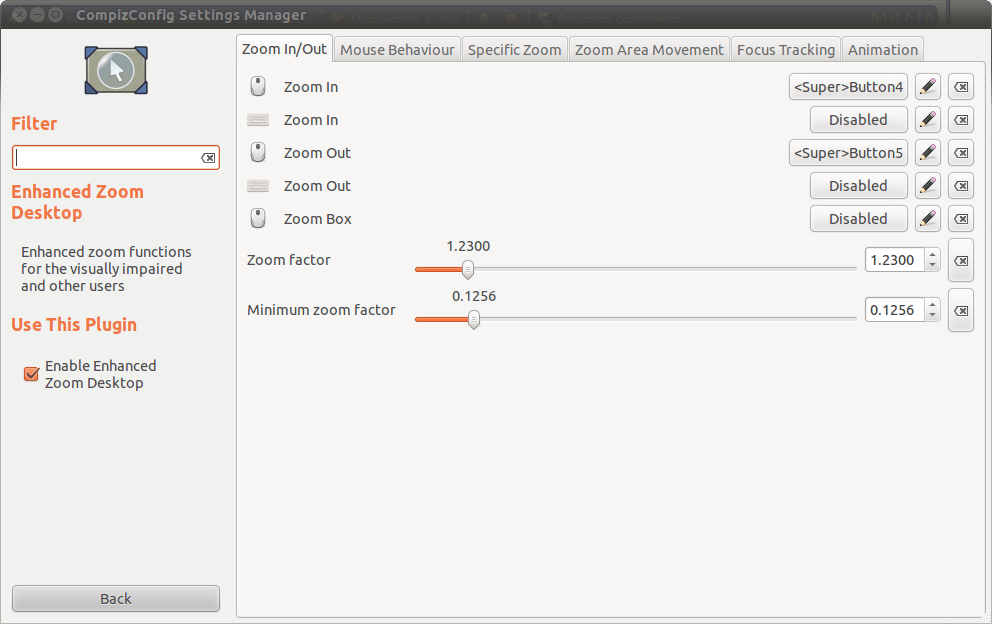Click Disabled button for keyboard Zoom Out
This screenshot has height=624, width=992.
click(859, 185)
